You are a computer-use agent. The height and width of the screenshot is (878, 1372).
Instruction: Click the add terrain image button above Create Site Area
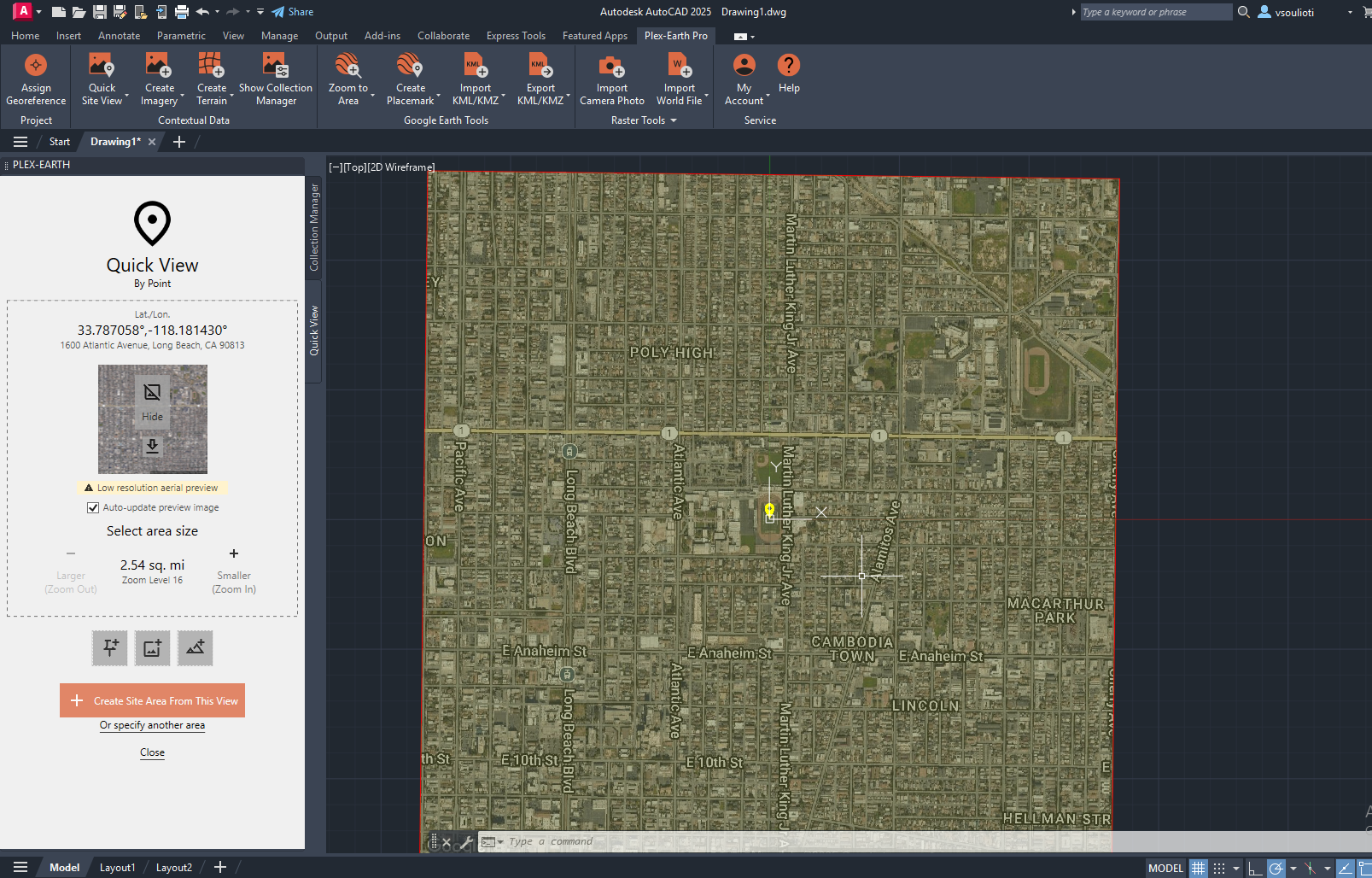[195, 648]
